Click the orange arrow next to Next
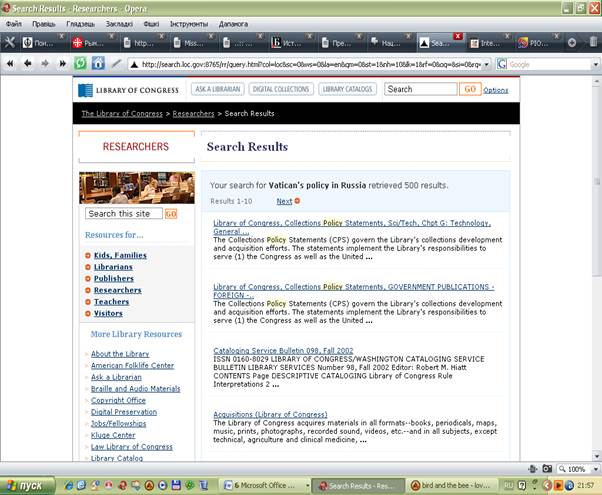 tap(298, 201)
